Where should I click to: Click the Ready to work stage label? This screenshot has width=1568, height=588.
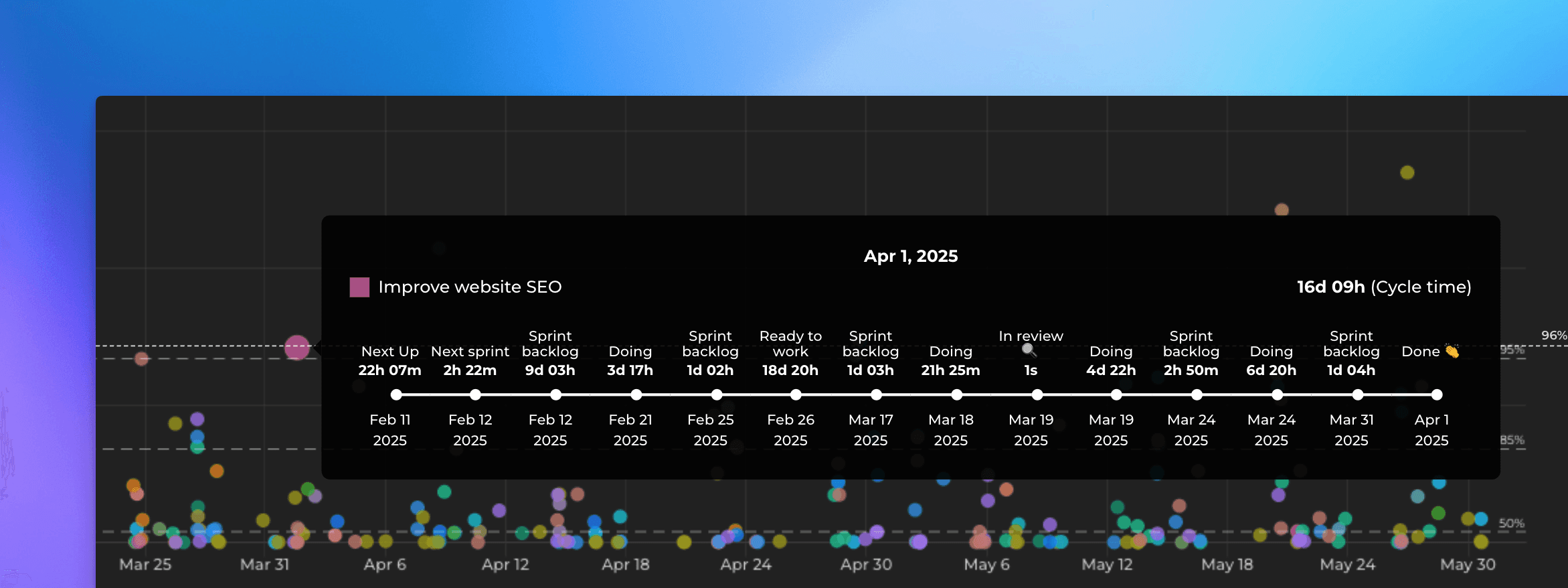(790, 344)
